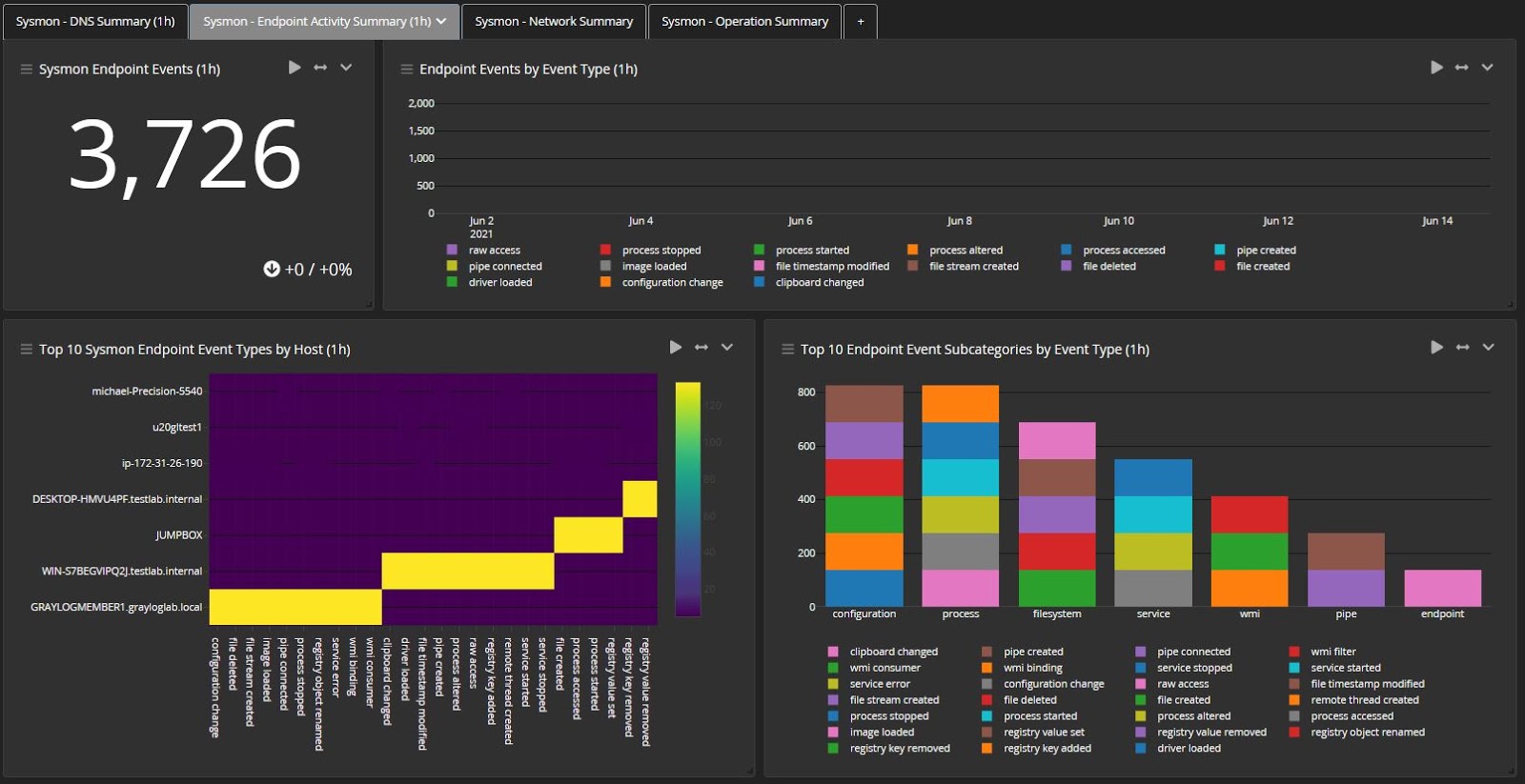Open the Endpoint Activity Summary tab dropdown arrow
The height and width of the screenshot is (784, 1525).
(441, 21)
